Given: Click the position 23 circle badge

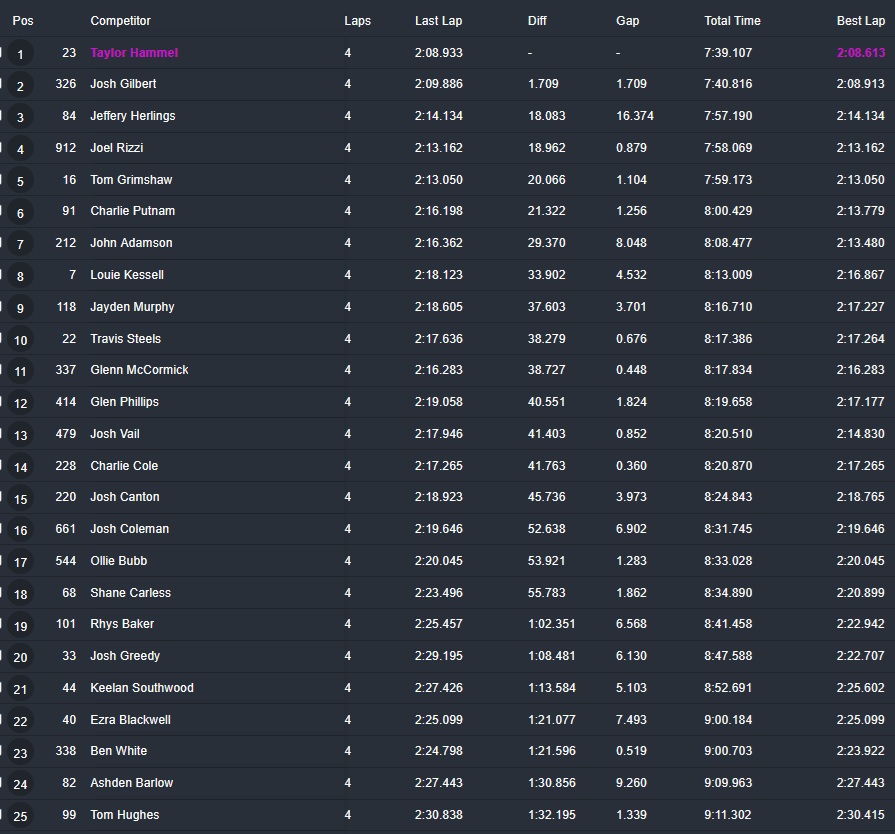Looking at the screenshot, I should tap(21, 753).
